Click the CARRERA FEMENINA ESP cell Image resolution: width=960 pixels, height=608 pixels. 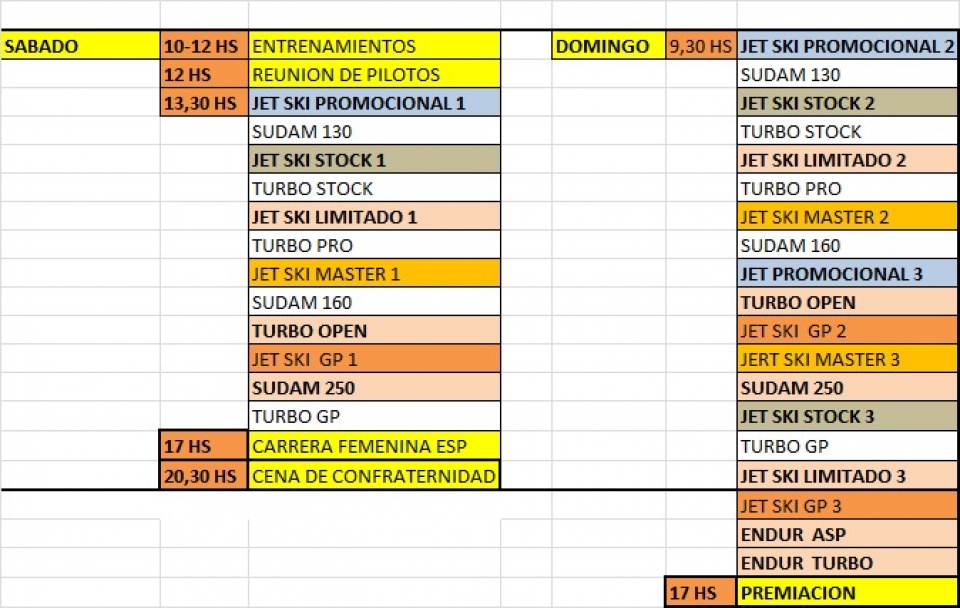(x=375, y=446)
